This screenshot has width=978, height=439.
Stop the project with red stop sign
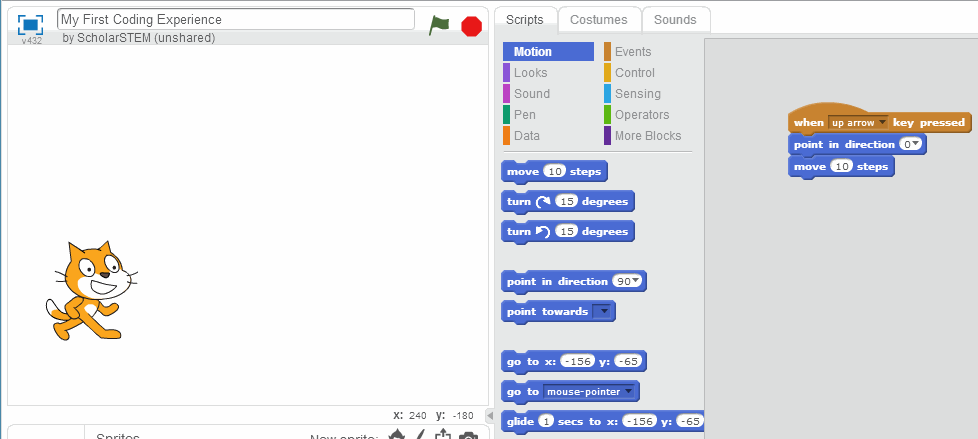click(x=472, y=26)
